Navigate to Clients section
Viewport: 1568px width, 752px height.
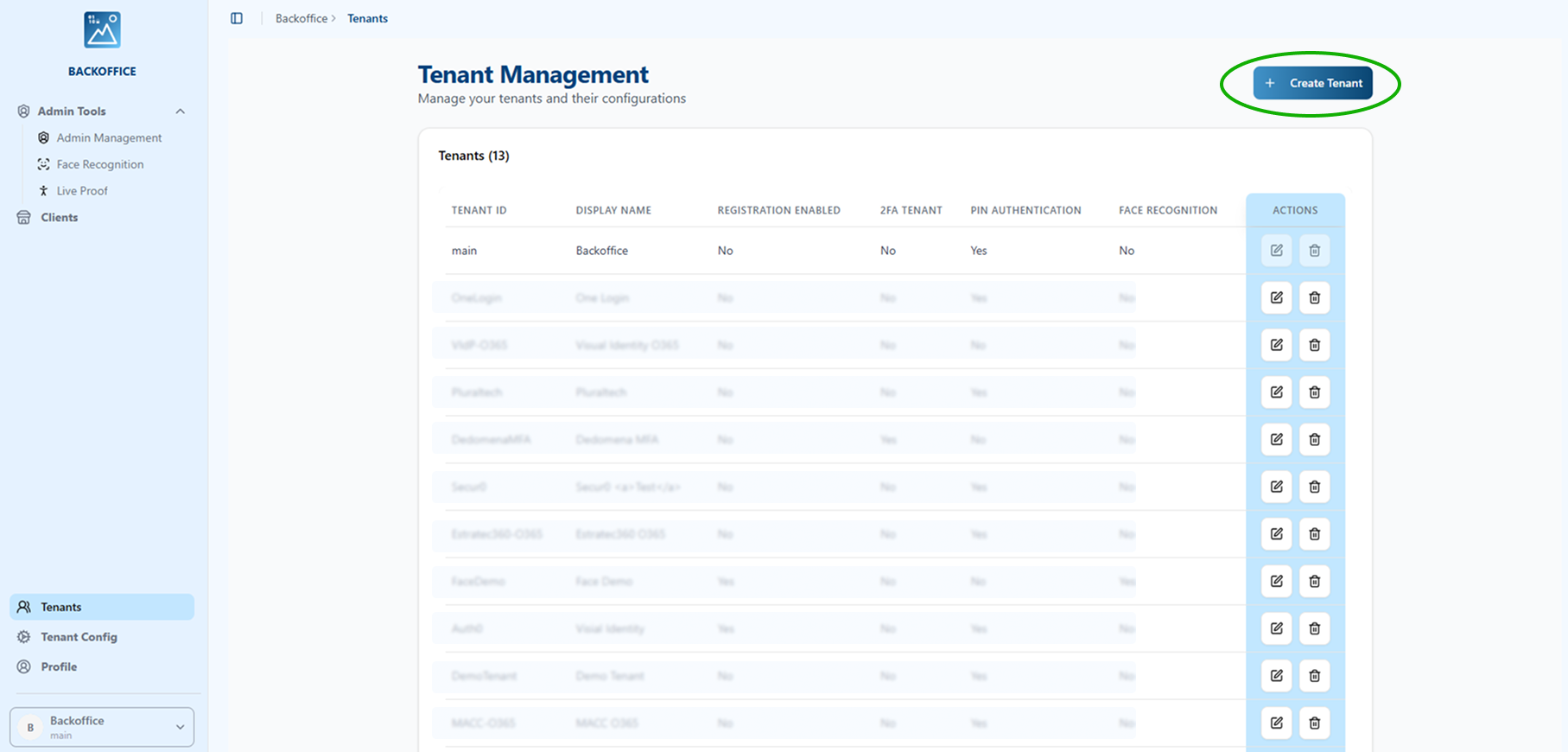(x=59, y=218)
